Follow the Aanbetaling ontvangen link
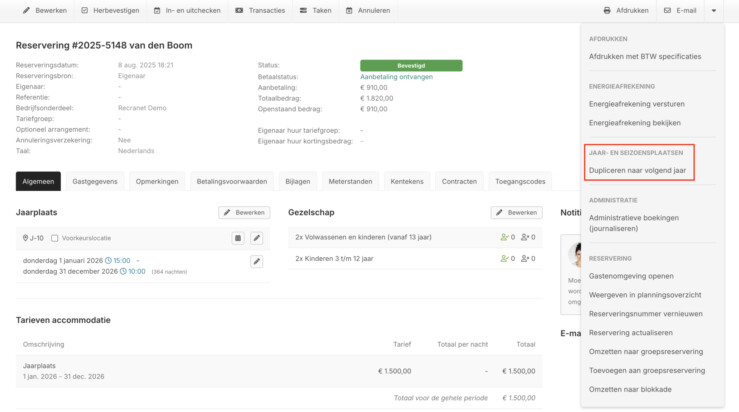This screenshot has height=412, width=739. (396, 77)
